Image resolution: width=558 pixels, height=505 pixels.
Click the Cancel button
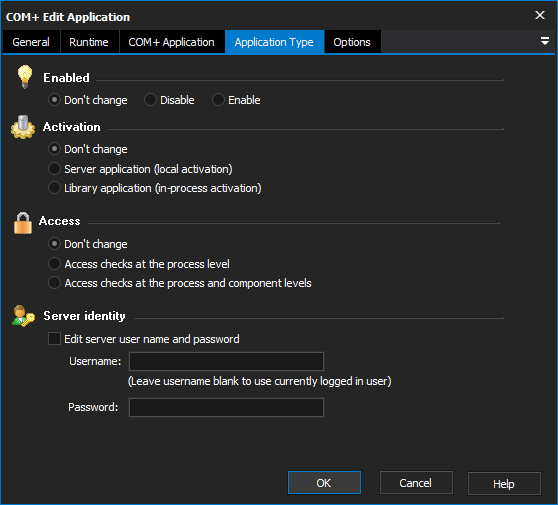click(x=416, y=483)
